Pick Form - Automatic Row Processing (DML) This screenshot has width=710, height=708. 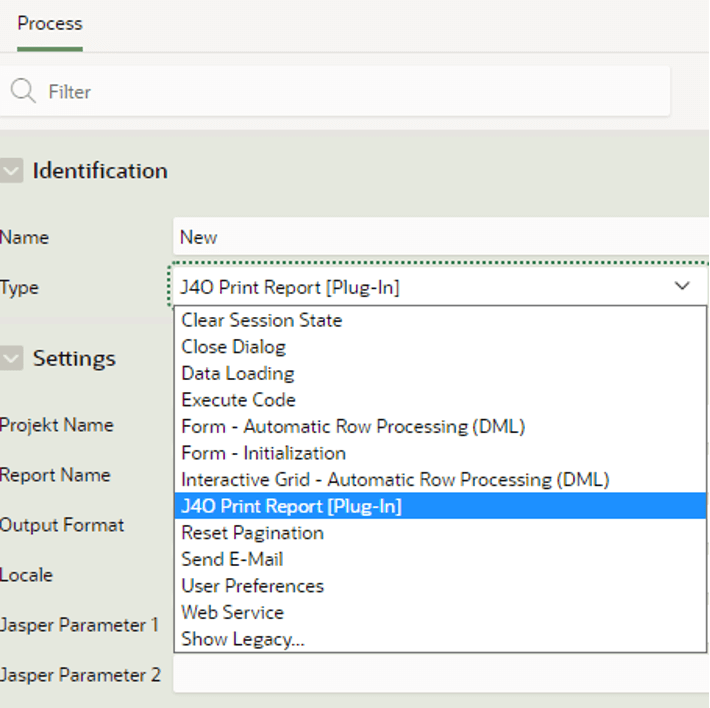pyautogui.click(x=440, y=426)
